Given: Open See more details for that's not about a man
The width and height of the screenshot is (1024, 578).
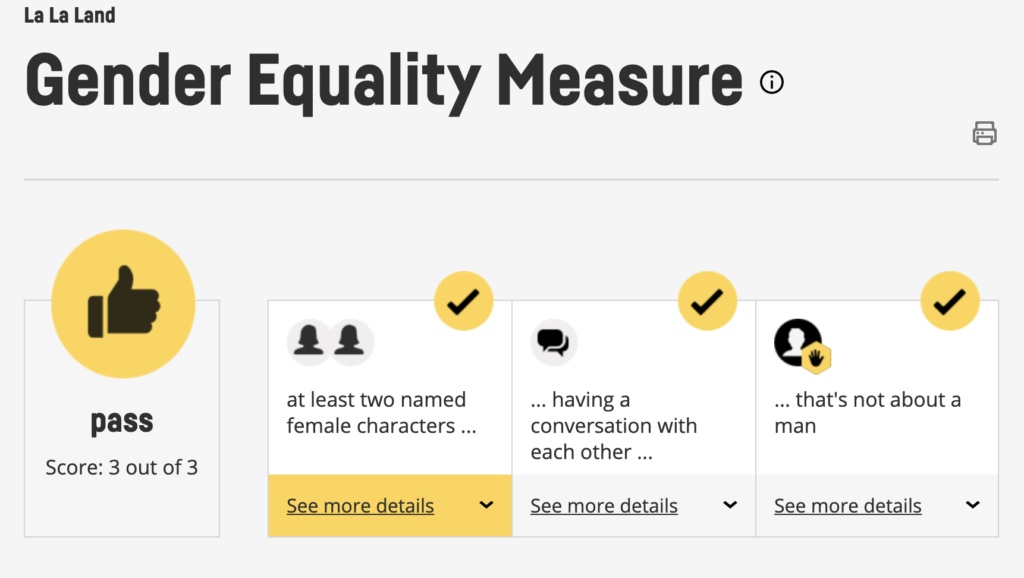Looking at the screenshot, I should 848,506.
